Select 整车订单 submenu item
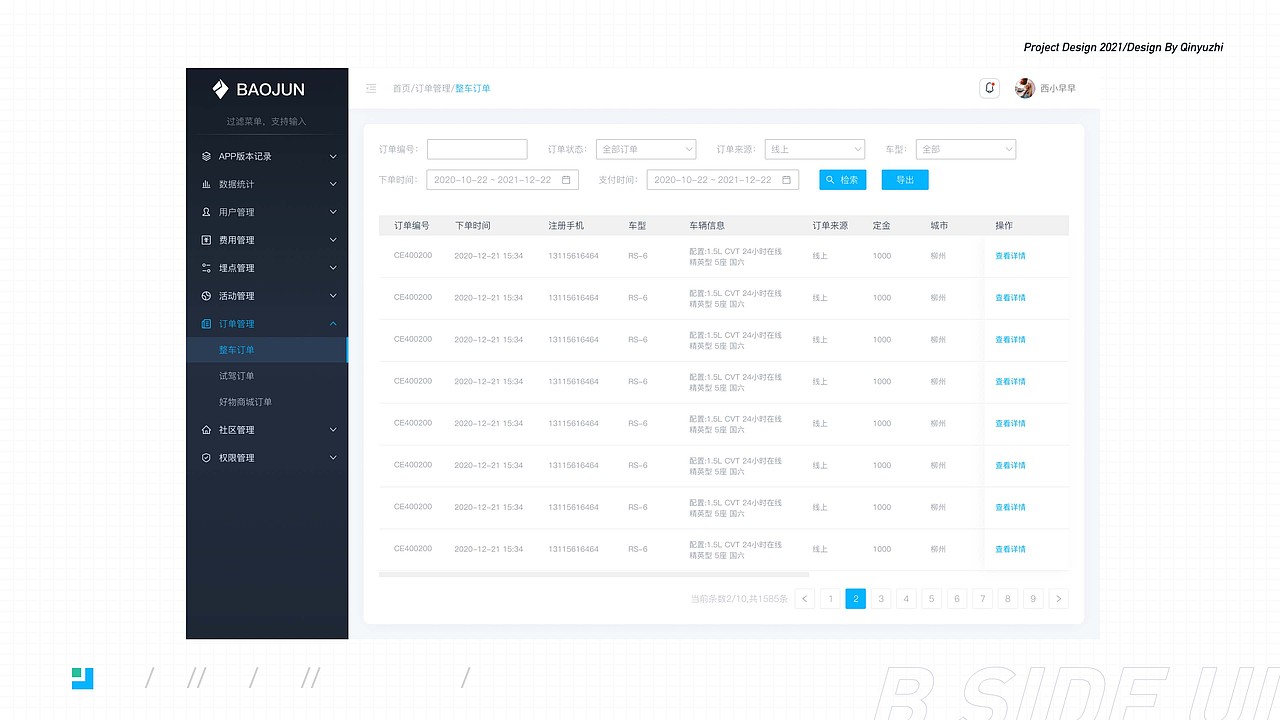 point(267,350)
